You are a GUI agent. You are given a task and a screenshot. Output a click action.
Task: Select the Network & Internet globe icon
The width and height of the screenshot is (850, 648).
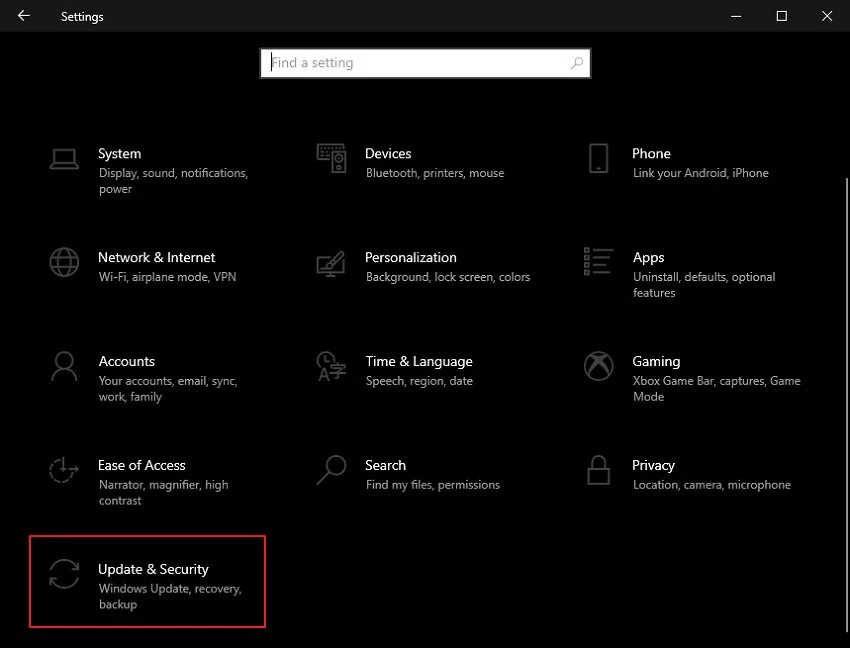[x=64, y=262]
